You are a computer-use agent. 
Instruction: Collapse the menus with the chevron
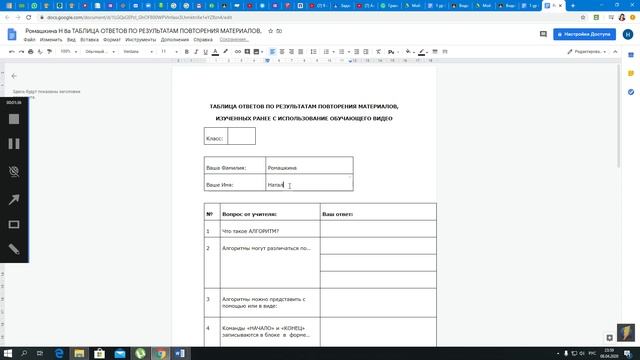(615, 52)
